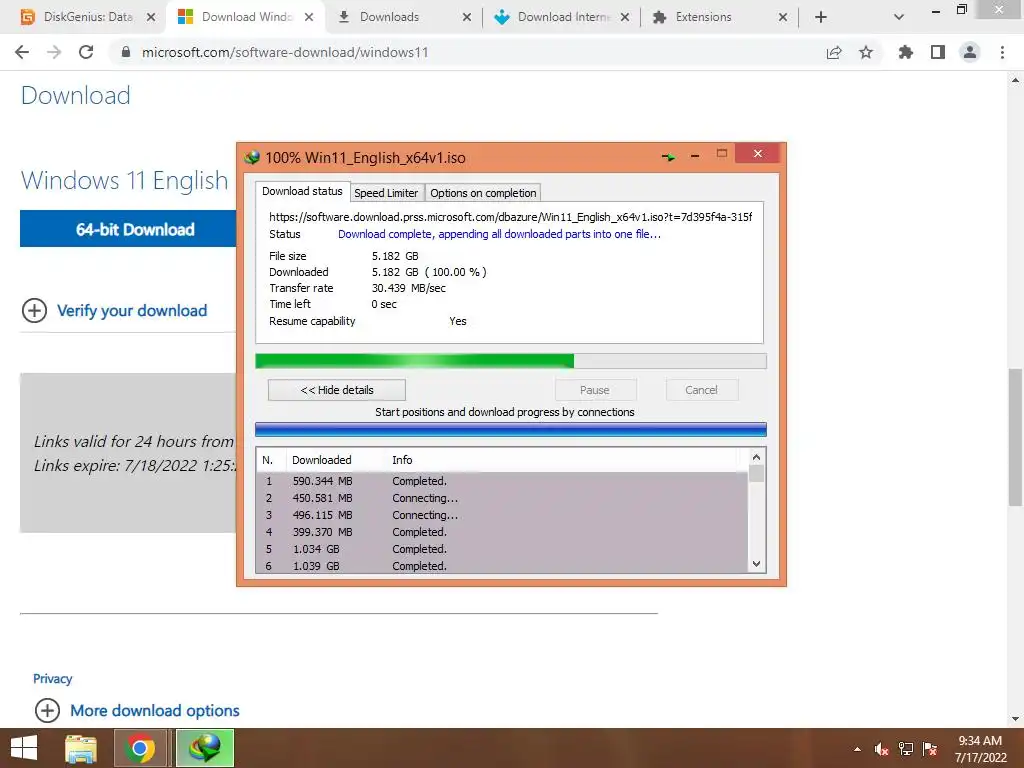The height and width of the screenshot is (768, 1024).
Task: Click the Cancel button in IDM
Action: (x=702, y=390)
